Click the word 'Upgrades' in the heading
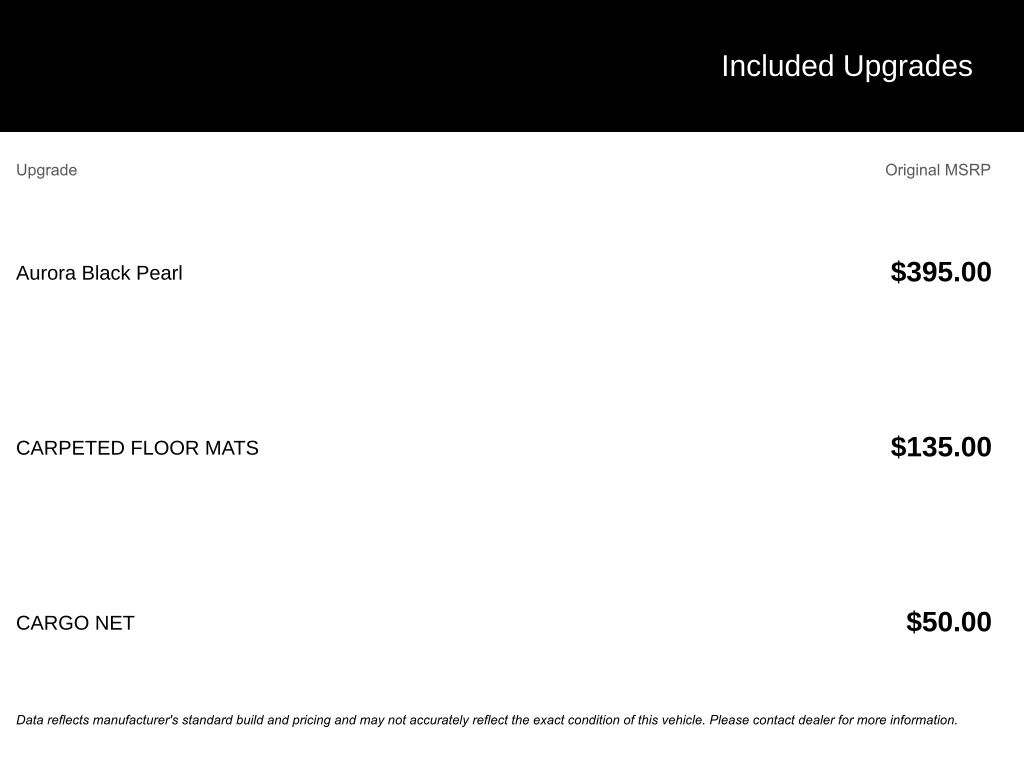 [x=907, y=66]
